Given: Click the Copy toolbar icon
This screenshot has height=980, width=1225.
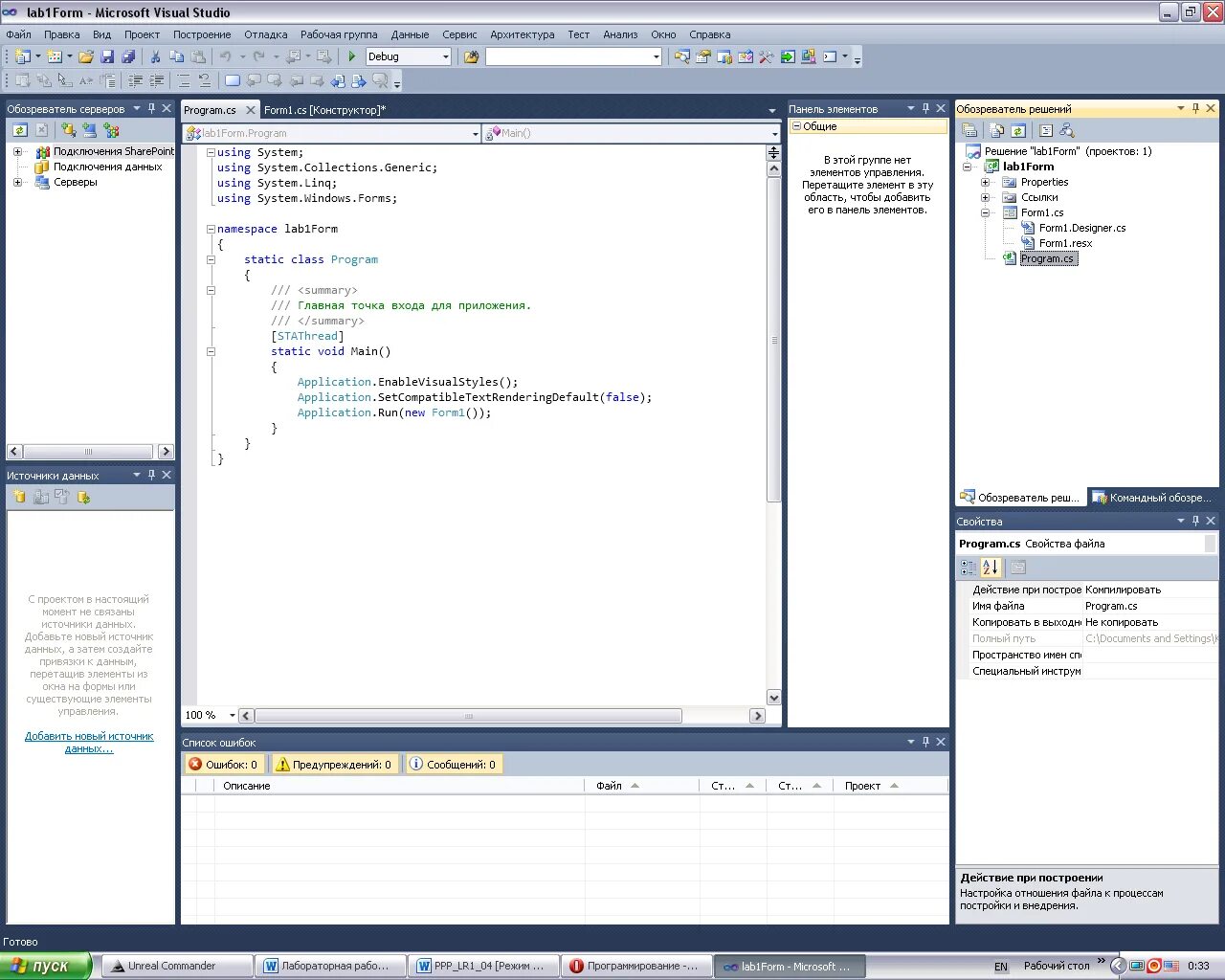Looking at the screenshot, I should pyautogui.click(x=176, y=56).
